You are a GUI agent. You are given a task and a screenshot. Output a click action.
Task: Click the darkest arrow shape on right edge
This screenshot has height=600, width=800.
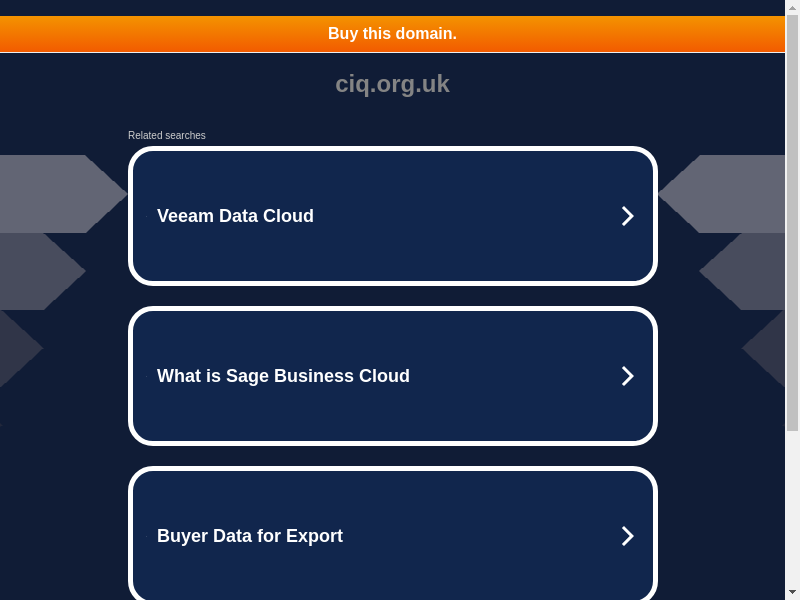770,348
